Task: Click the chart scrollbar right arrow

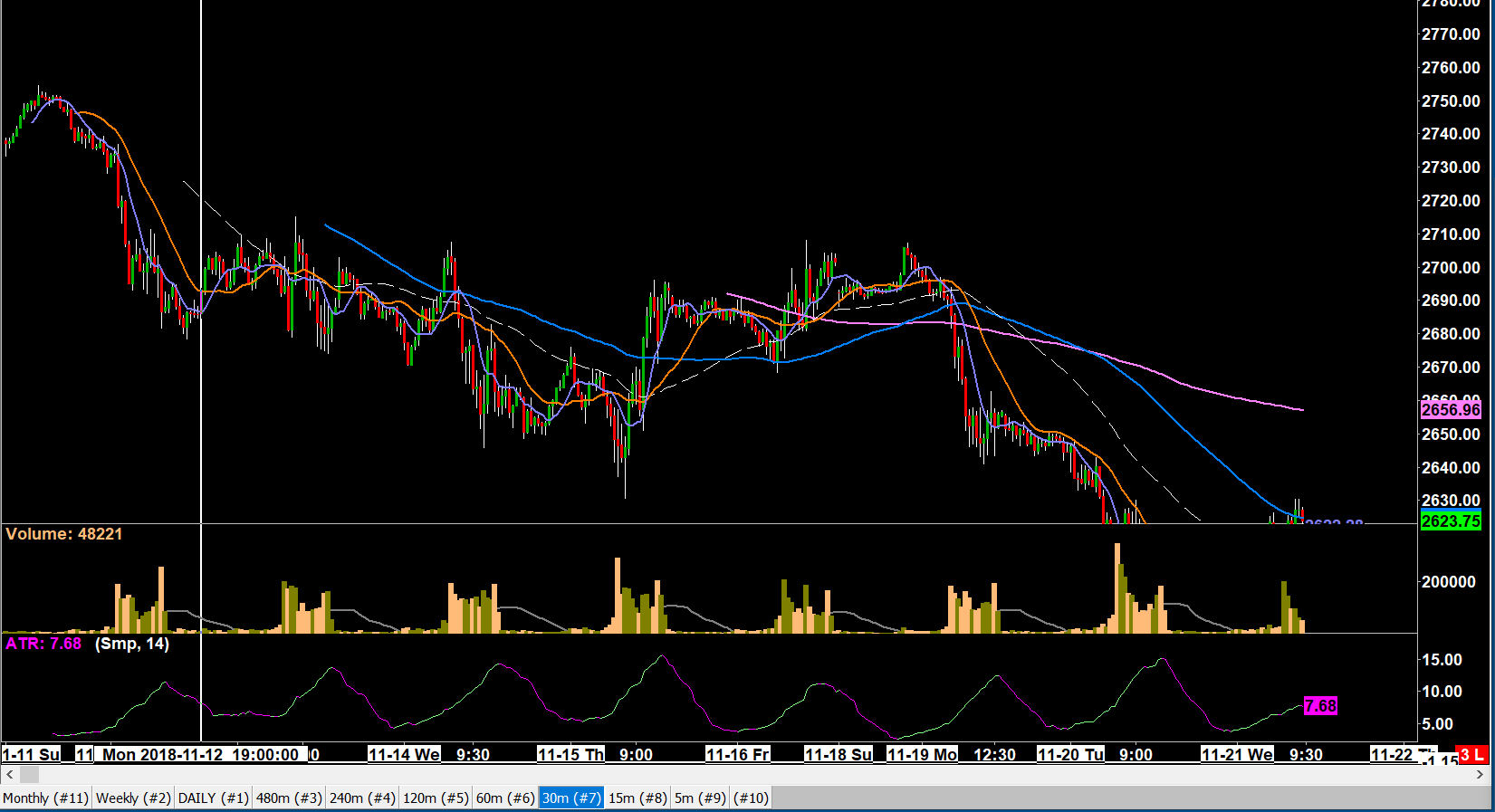Action: pos(1481,775)
